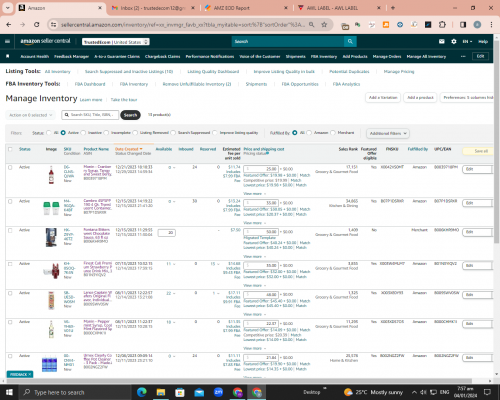Open the Mail app from the taskbar
Image resolution: width=500 pixels, height=400 pixels.
tap(199, 392)
